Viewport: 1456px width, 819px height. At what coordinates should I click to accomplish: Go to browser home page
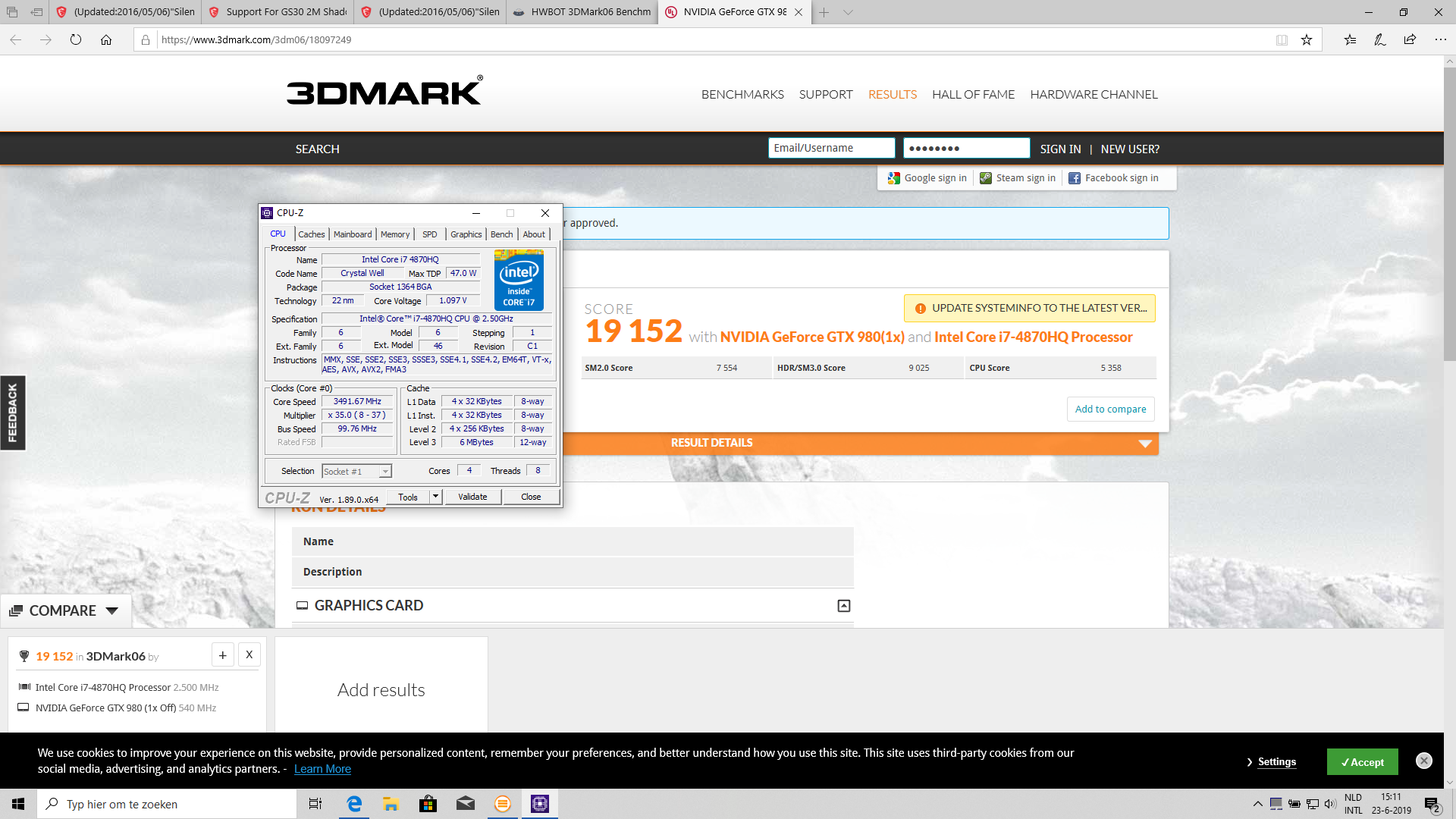click(106, 39)
